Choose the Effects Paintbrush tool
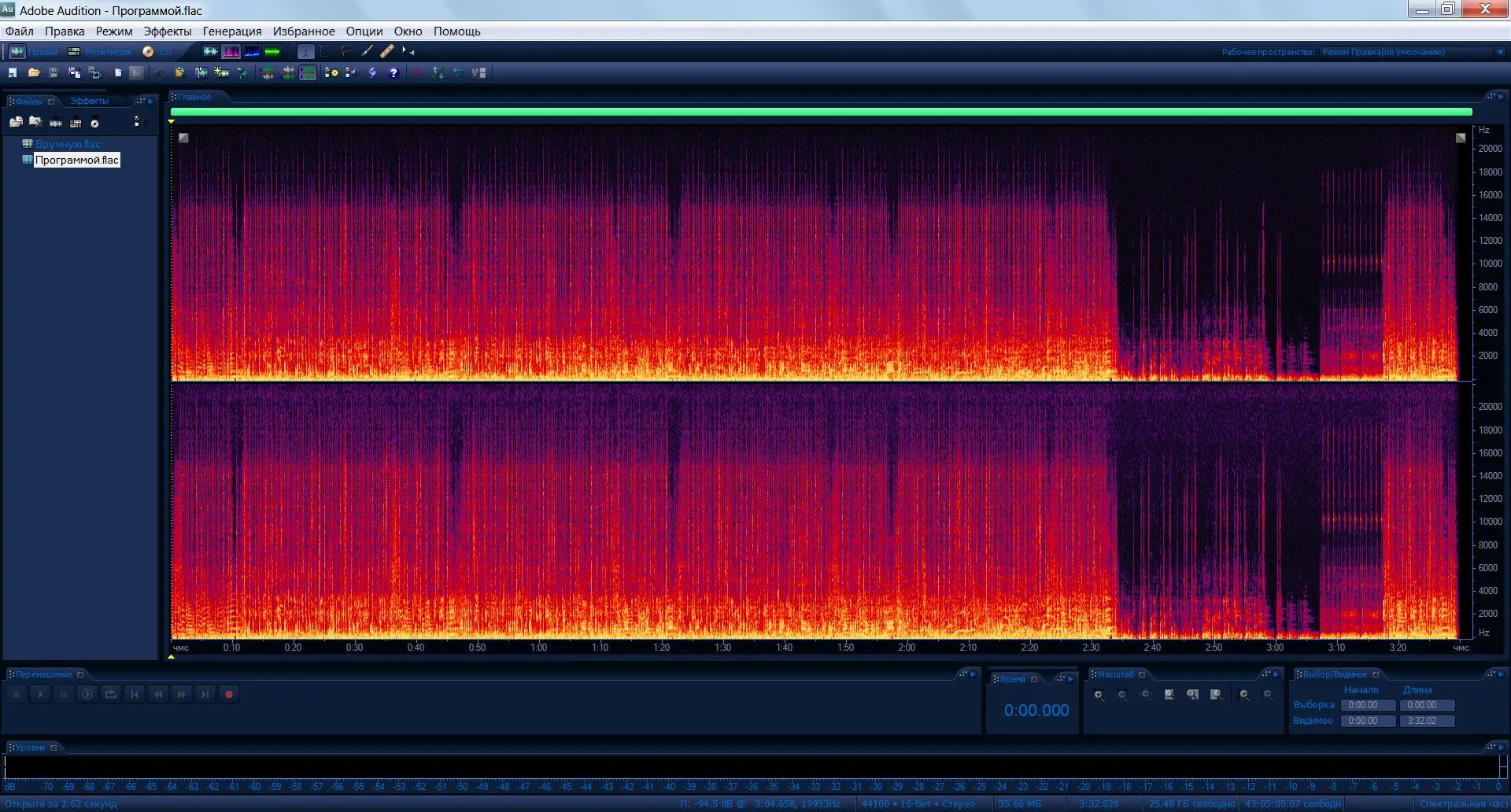1511x812 pixels. (367, 52)
